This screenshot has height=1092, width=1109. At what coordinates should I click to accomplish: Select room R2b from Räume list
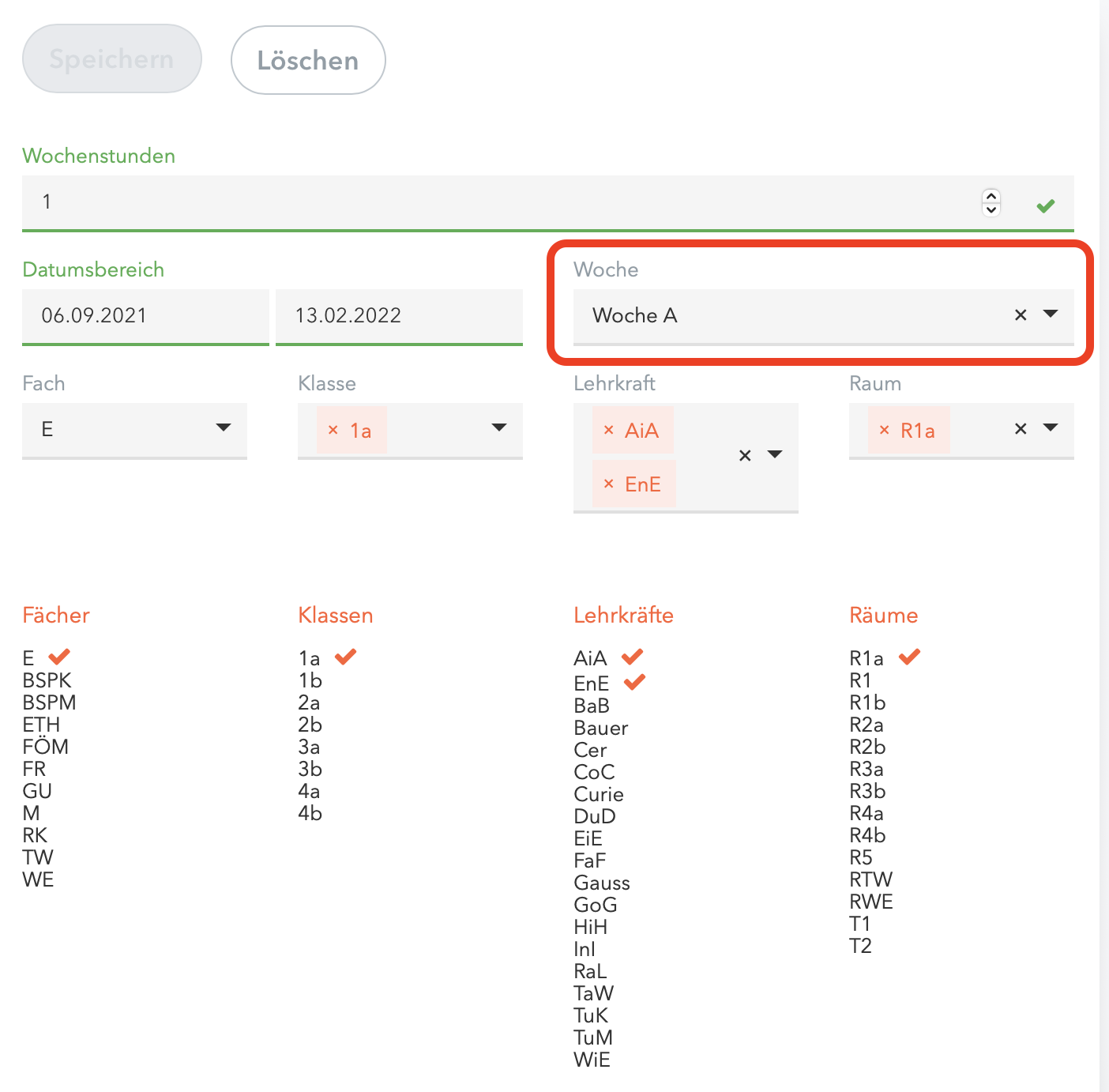867,746
